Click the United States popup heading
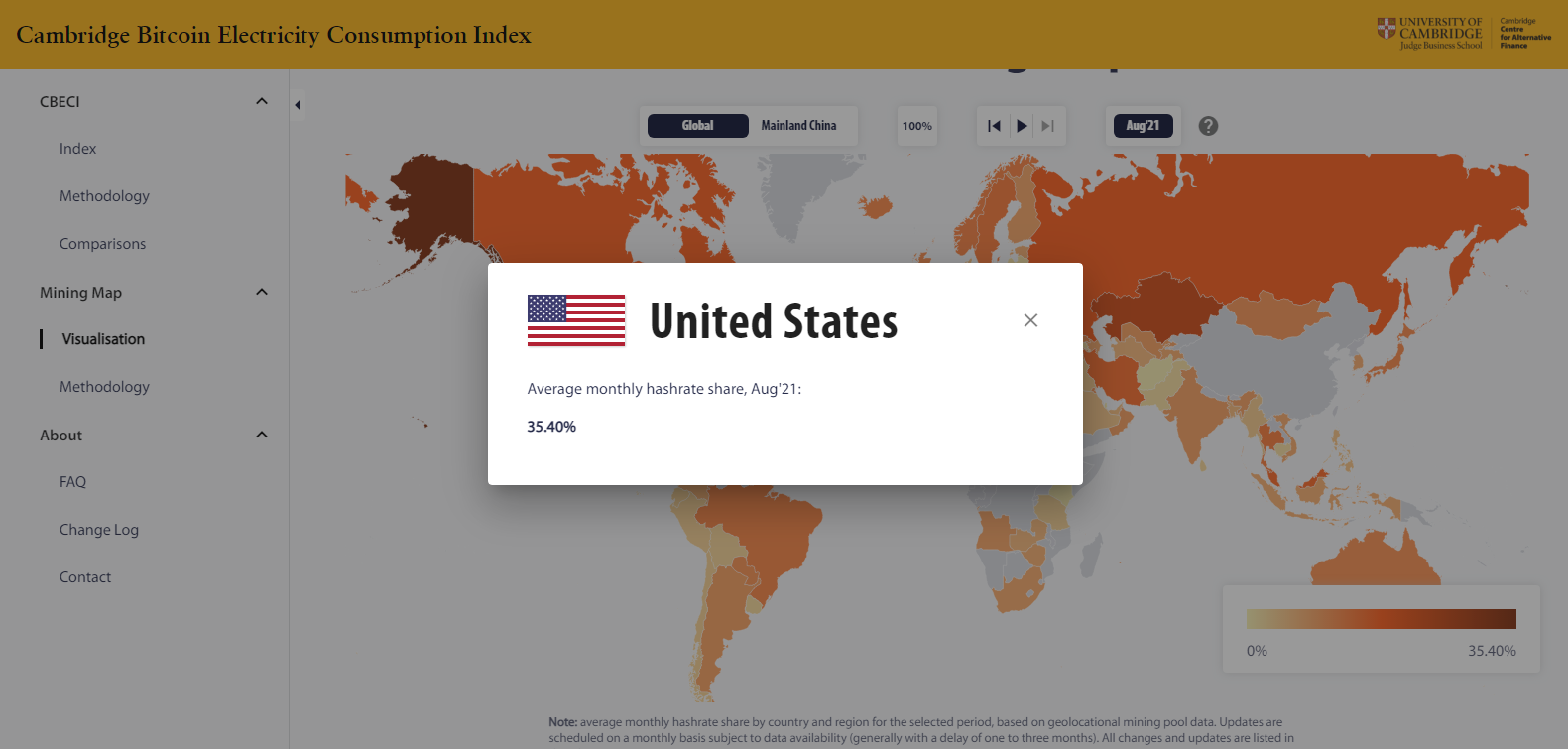 click(x=774, y=321)
